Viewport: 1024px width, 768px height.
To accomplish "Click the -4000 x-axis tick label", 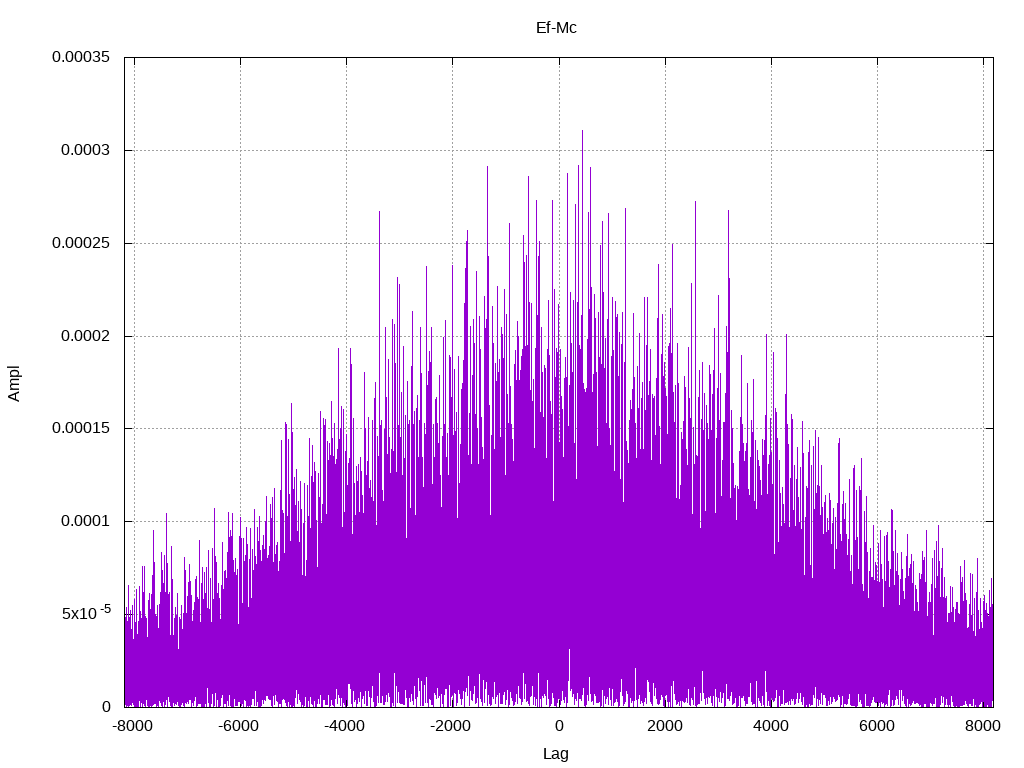I will pos(345,726).
